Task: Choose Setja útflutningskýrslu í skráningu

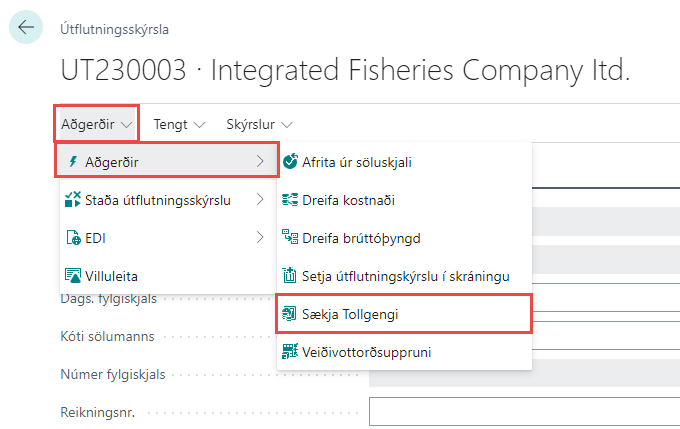Action: pos(400,275)
